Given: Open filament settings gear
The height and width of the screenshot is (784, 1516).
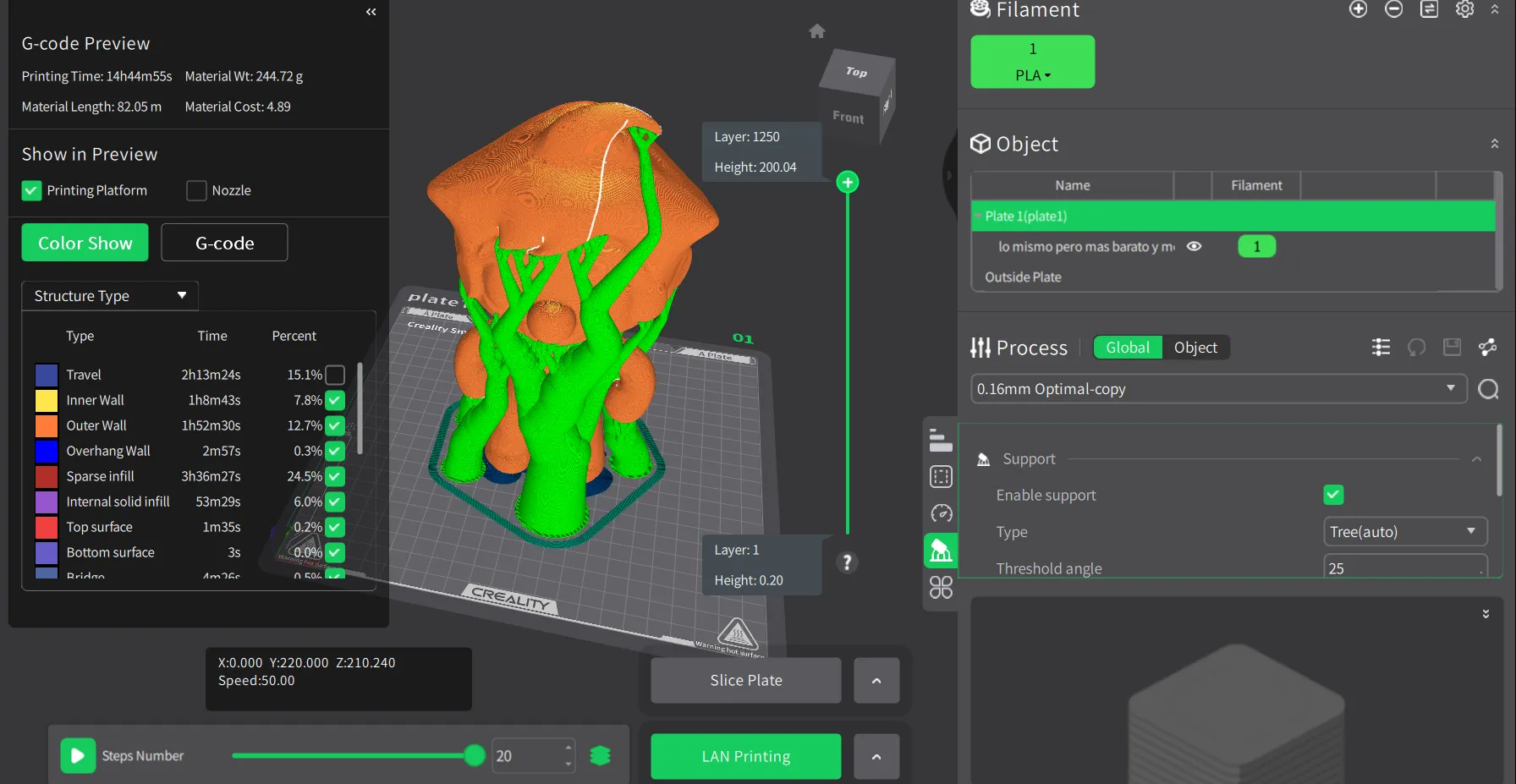Looking at the screenshot, I should (x=1464, y=9).
